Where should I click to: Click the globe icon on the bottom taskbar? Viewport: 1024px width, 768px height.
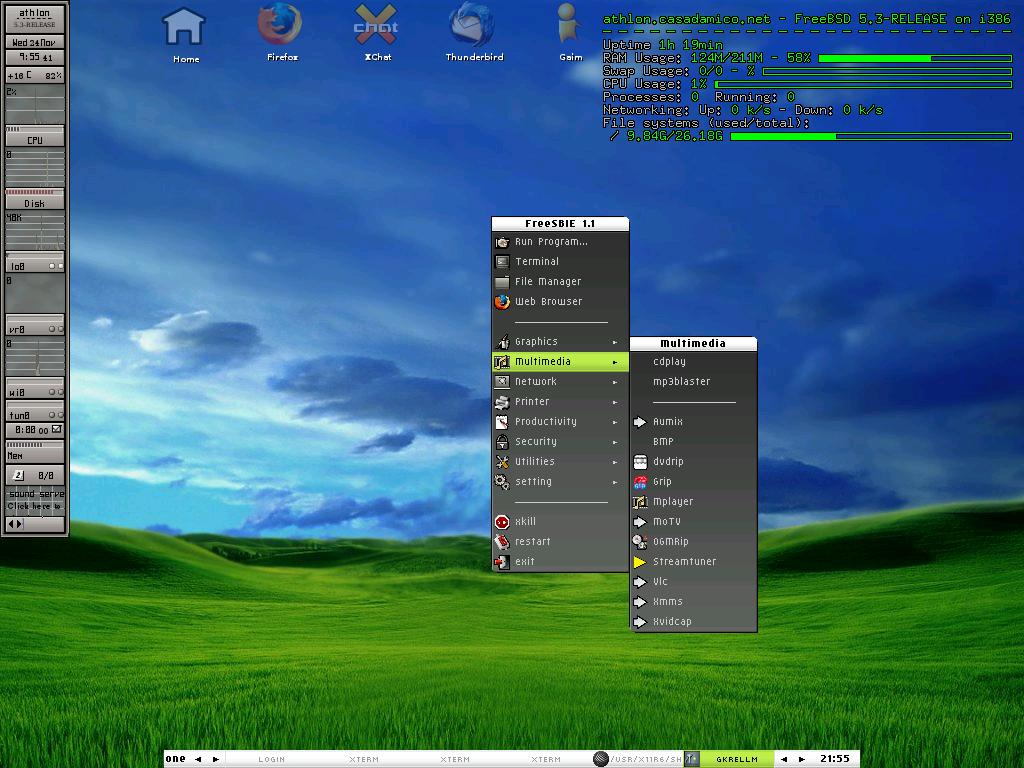[x=600, y=759]
